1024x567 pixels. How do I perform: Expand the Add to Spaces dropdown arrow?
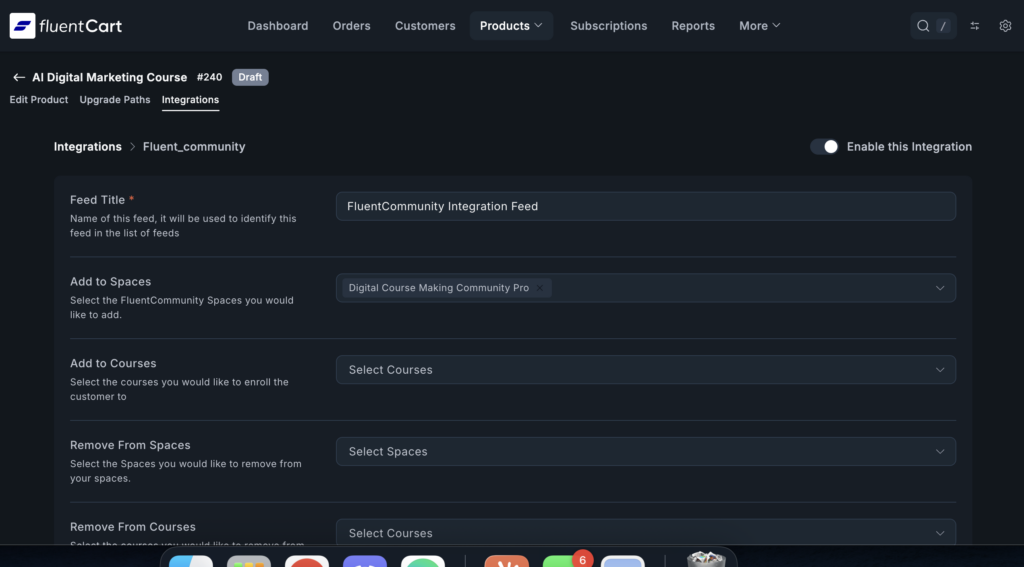pyautogui.click(x=940, y=288)
